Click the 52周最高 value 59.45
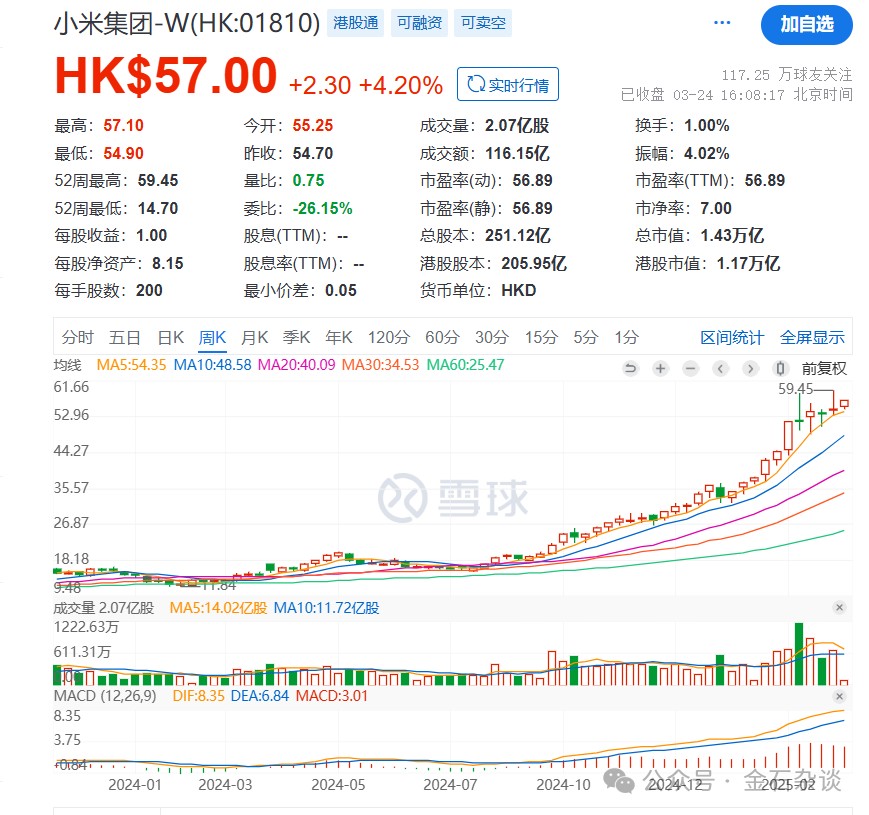This screenshot has width=869, height=815. 158,181
